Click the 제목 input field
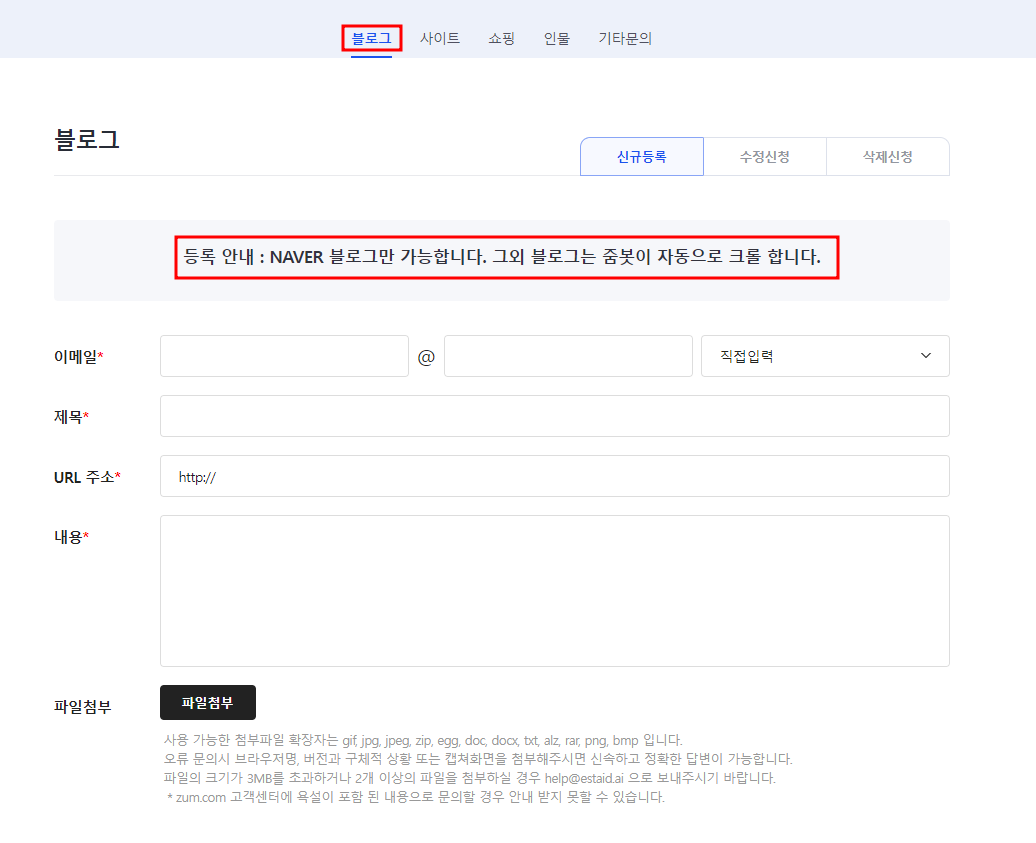 point(555,416)
